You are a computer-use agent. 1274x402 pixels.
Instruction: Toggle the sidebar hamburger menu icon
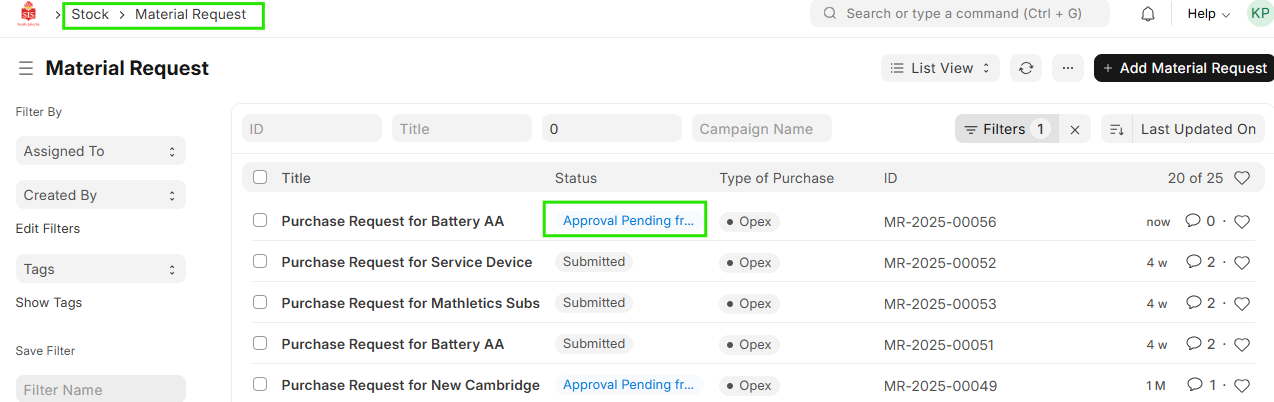click(26, 69)
